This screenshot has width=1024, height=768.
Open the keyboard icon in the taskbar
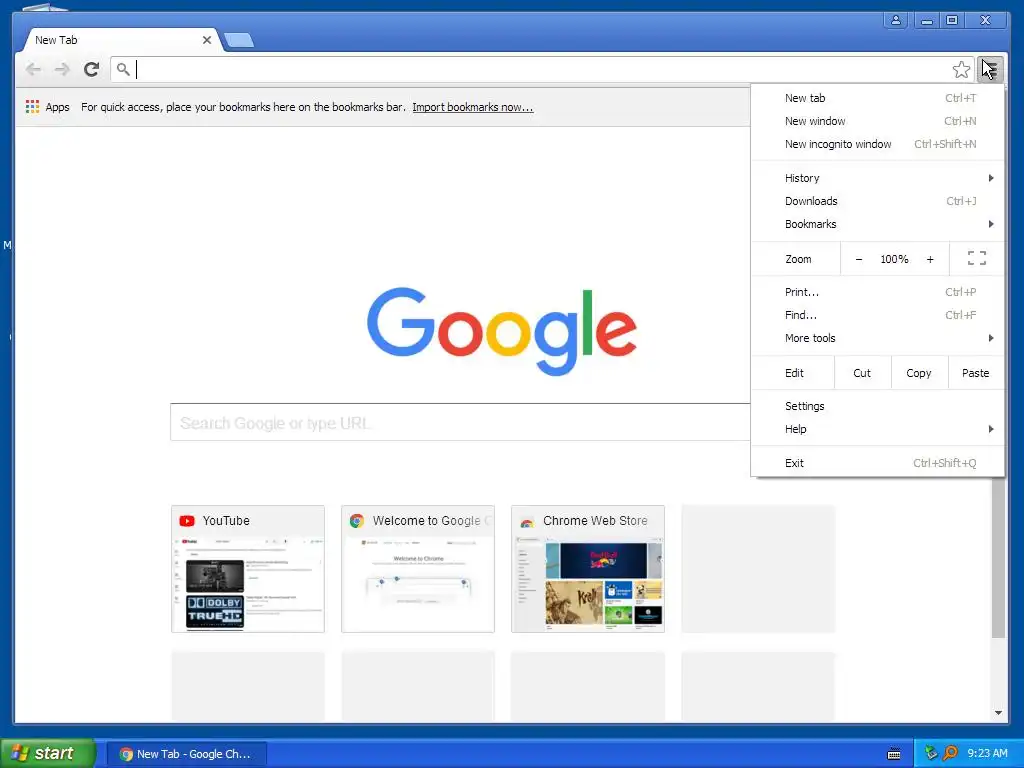click(894, 754)
